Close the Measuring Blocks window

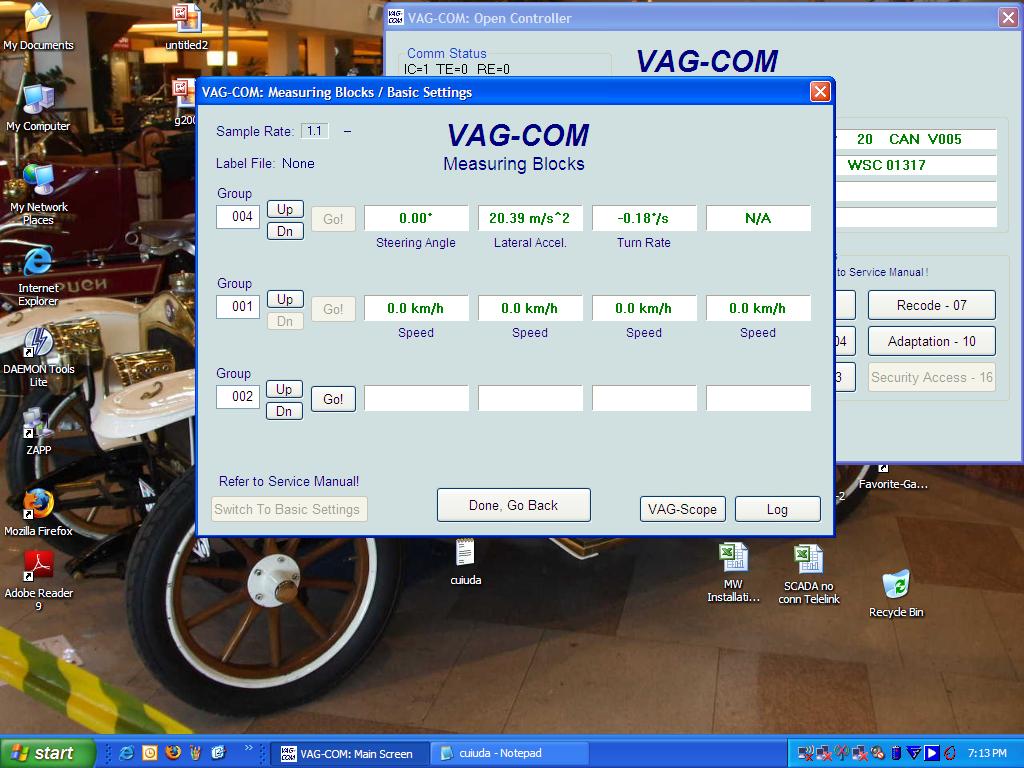820,91
